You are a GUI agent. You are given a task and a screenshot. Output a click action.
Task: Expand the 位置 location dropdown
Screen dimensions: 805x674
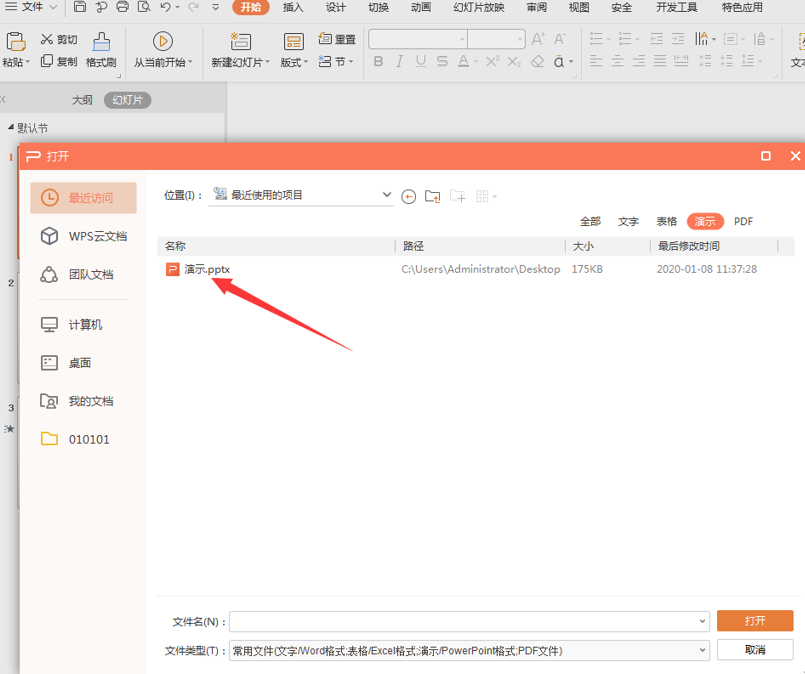(387, 195)
